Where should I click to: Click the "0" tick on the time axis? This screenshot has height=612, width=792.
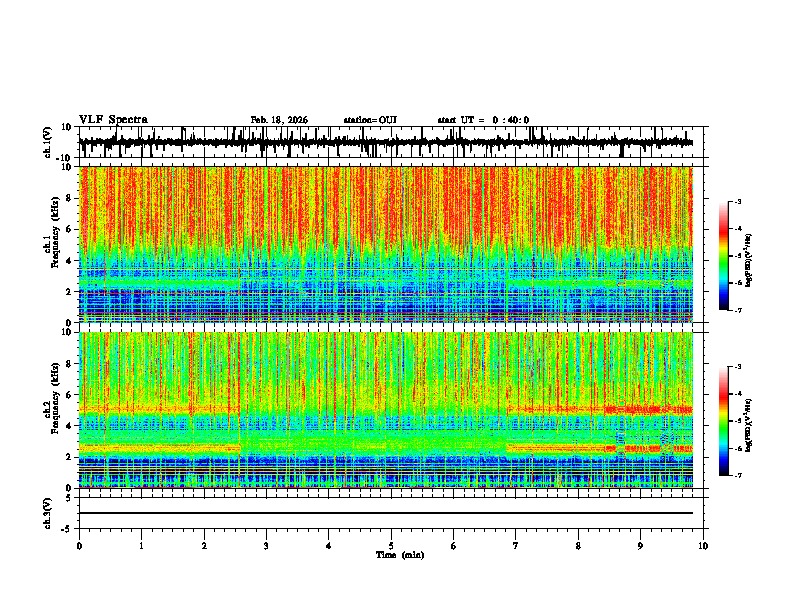click(79, 546)
